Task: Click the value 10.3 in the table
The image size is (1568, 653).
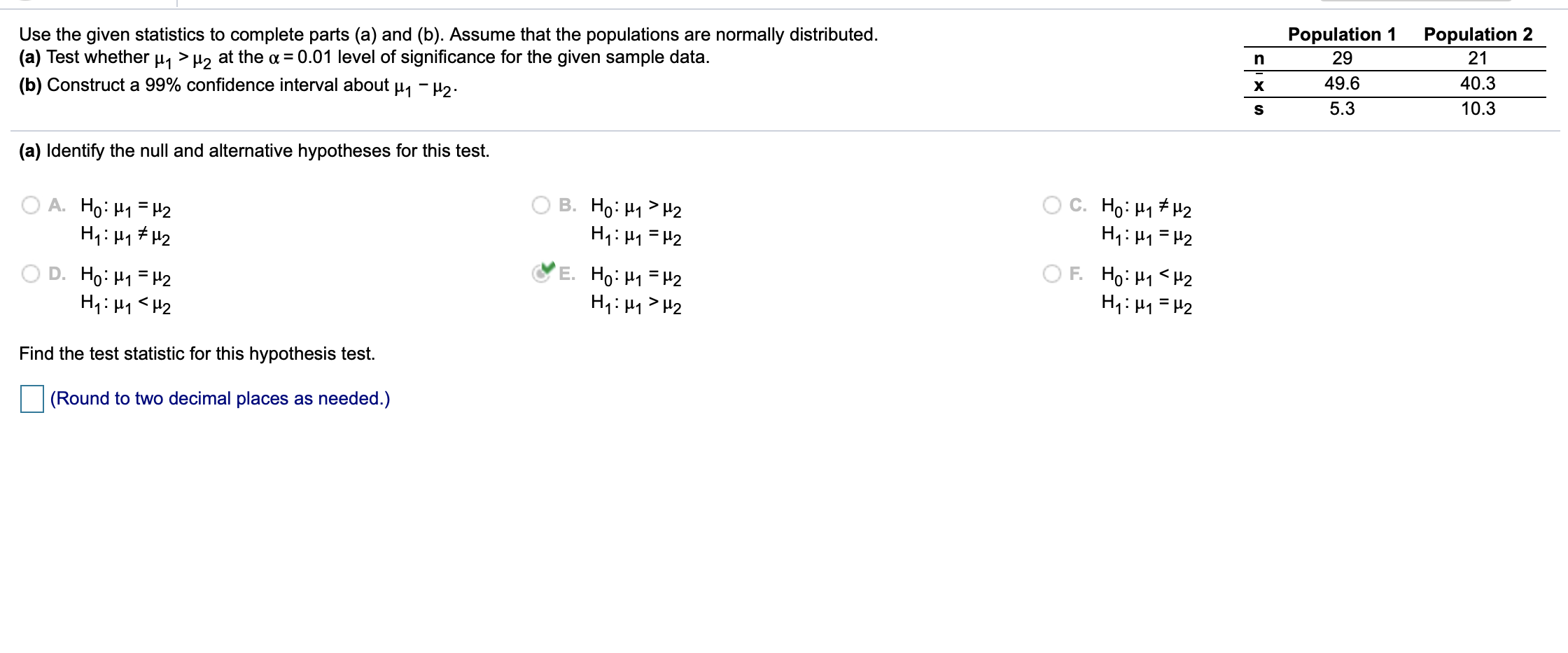Action: pos(1477,109)
